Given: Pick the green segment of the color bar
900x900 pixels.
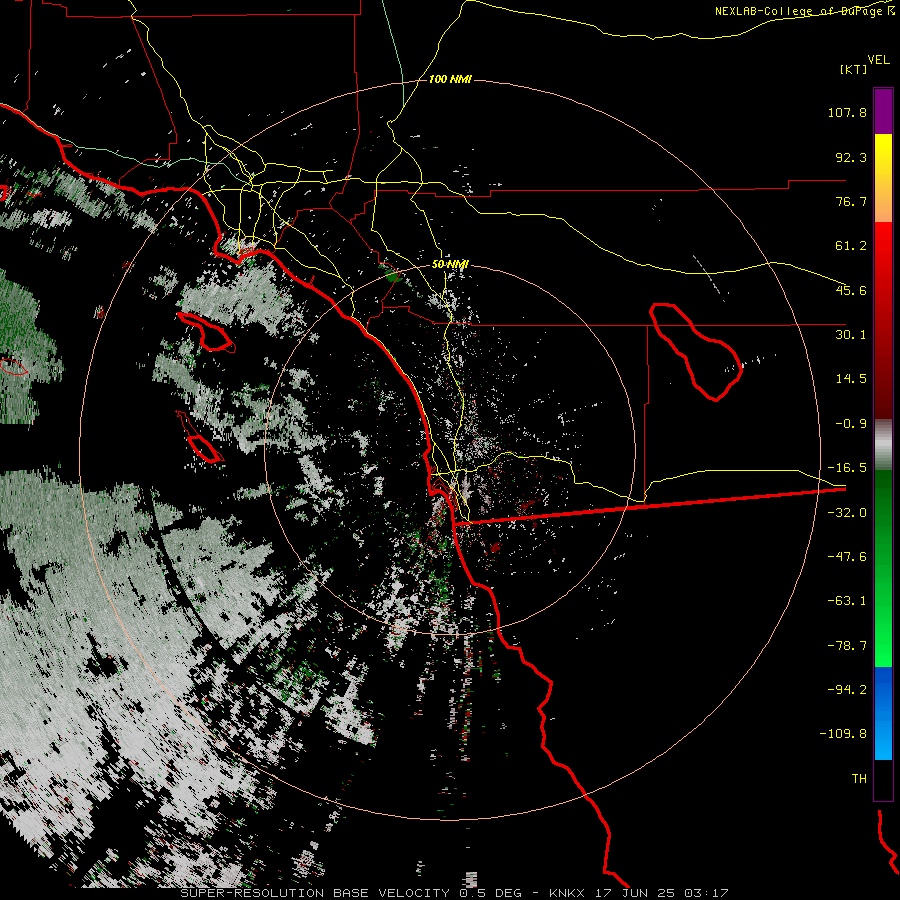Looking at the screenshot, I should (883, 568).
